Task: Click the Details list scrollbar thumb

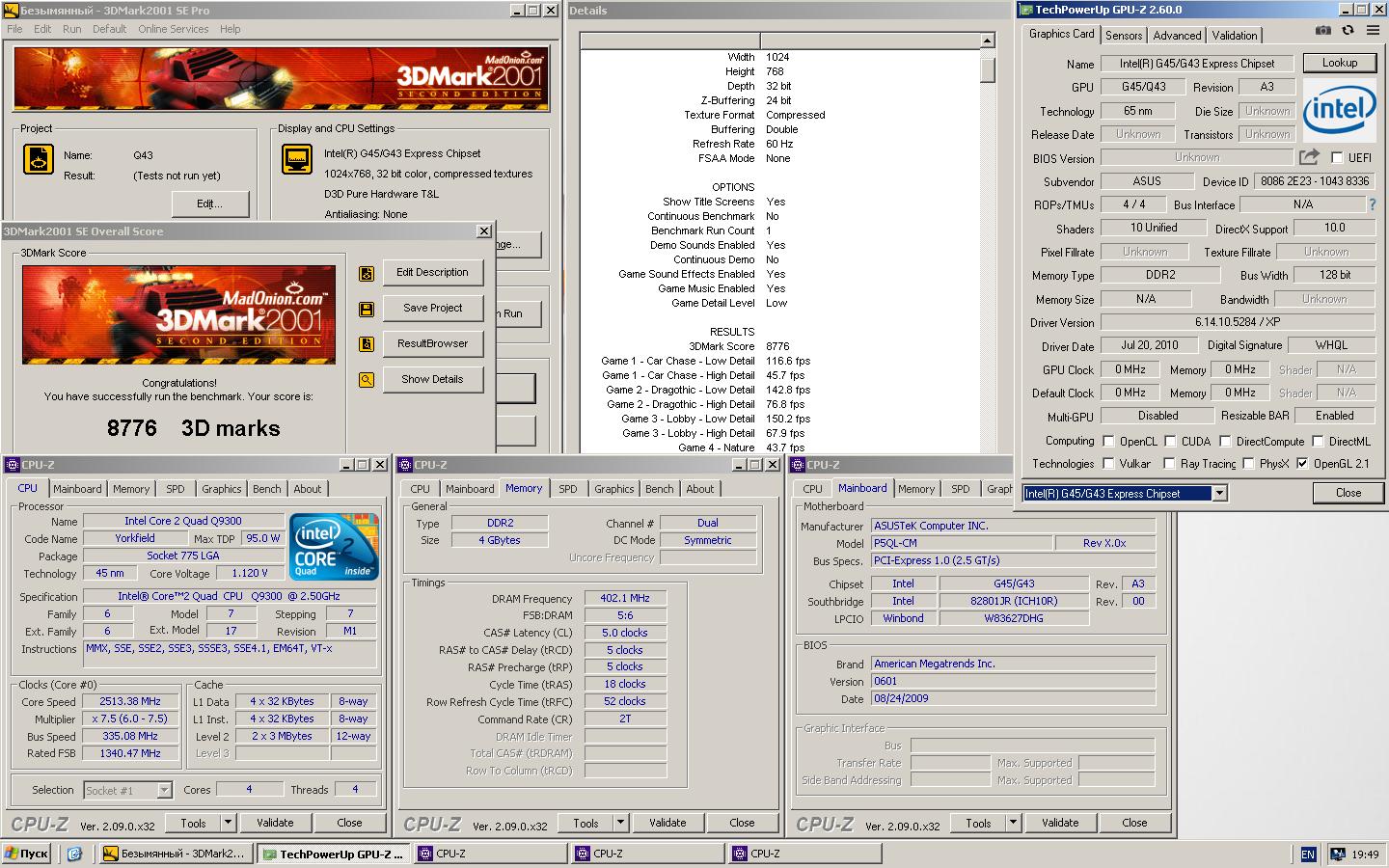Action: pos(987,69)
